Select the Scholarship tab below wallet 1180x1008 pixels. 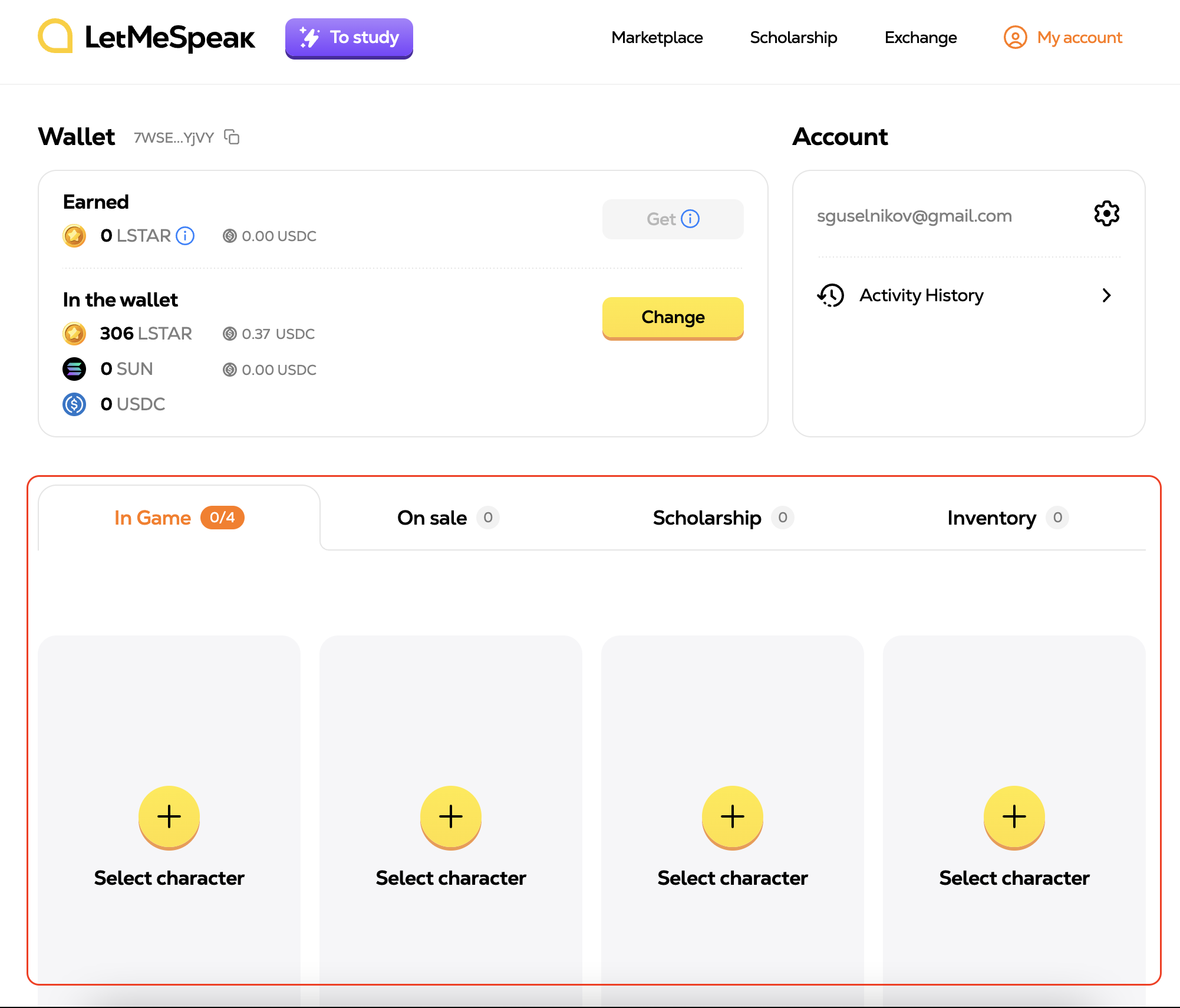click(723, 518)
